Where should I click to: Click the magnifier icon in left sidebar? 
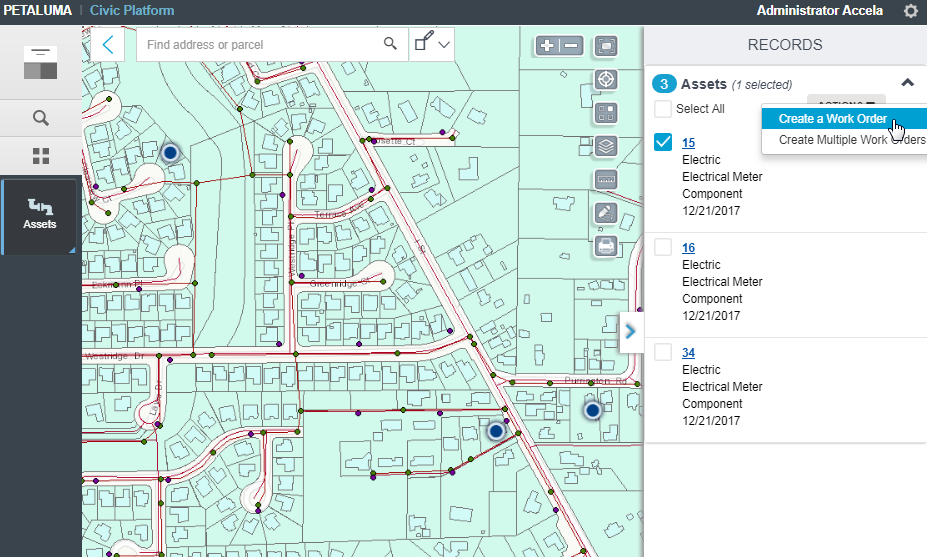tap(41, 118)
